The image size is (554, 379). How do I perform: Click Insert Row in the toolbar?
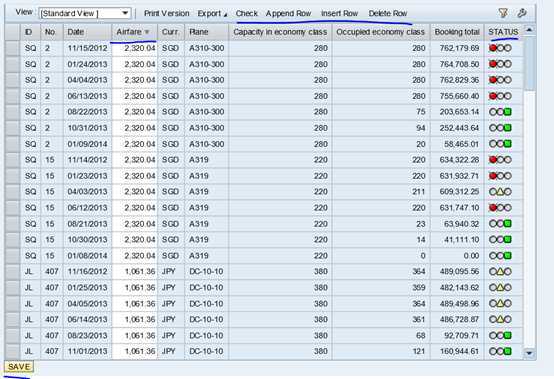coord(340,13)
